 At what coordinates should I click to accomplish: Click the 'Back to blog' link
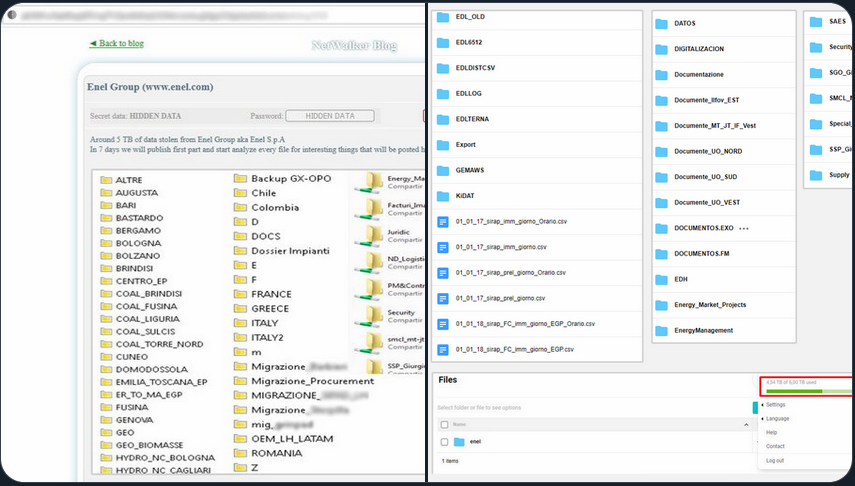click(117, 43)
